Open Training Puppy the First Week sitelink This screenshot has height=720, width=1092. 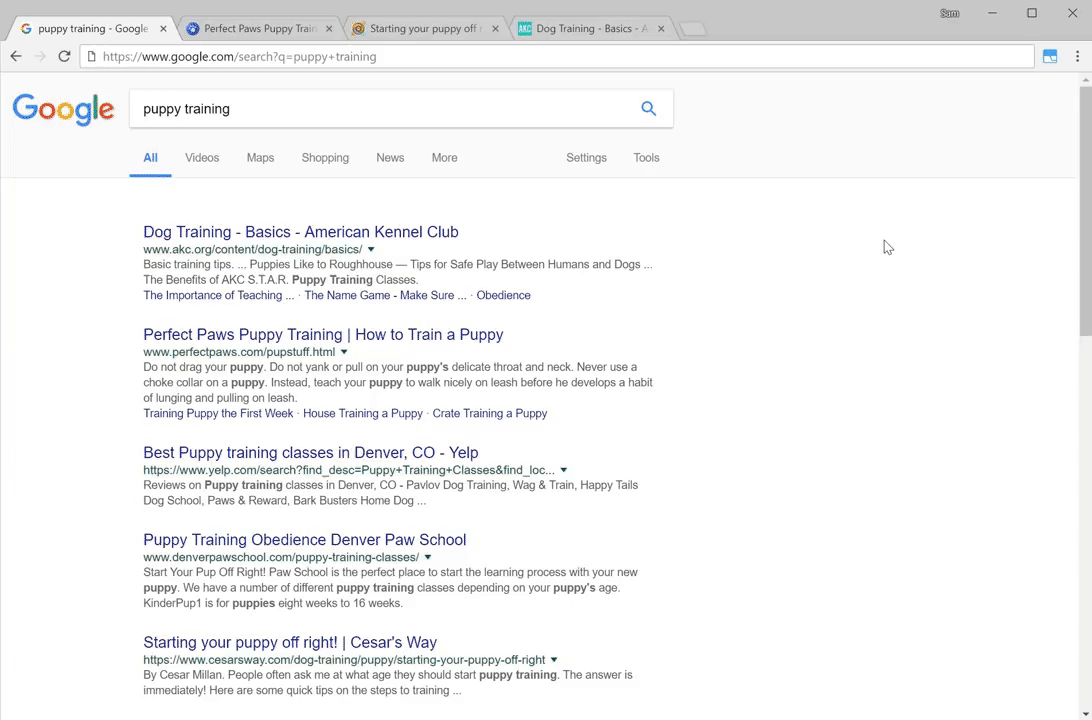point(218,413)
